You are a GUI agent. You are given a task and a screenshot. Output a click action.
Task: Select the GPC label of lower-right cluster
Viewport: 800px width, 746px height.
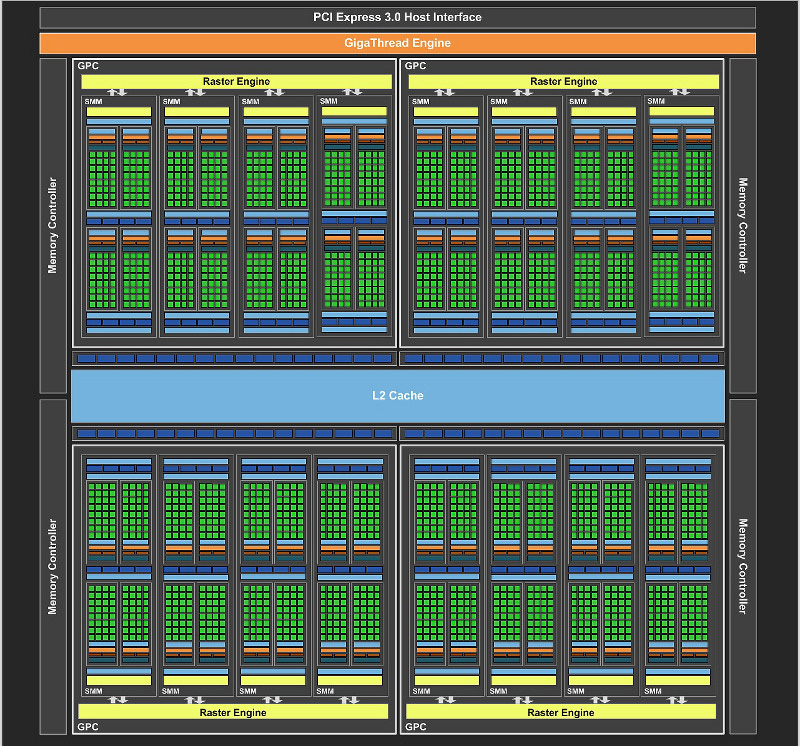416,727
